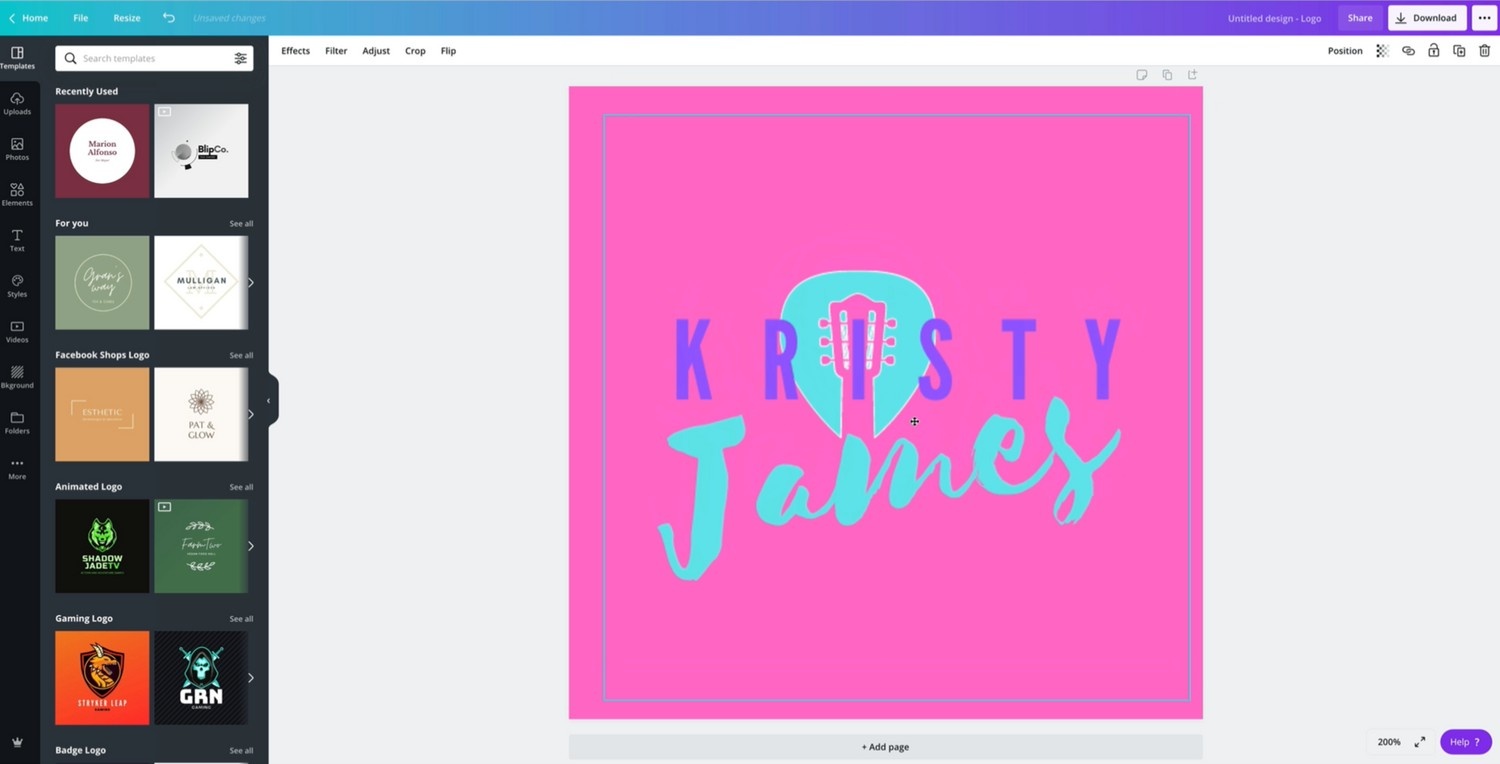Image resolution: width=1500 pixels, height=764 pixels.
Task: Select the BlipCo. template
Action: coord(201,151)
